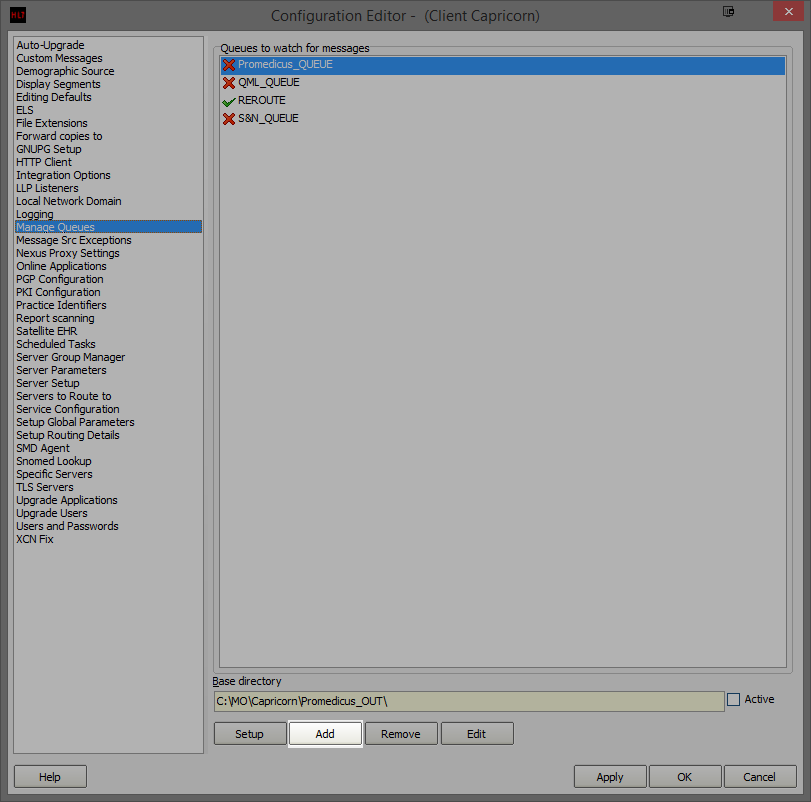Enable the Active checkbox

(x=733, y=700)
